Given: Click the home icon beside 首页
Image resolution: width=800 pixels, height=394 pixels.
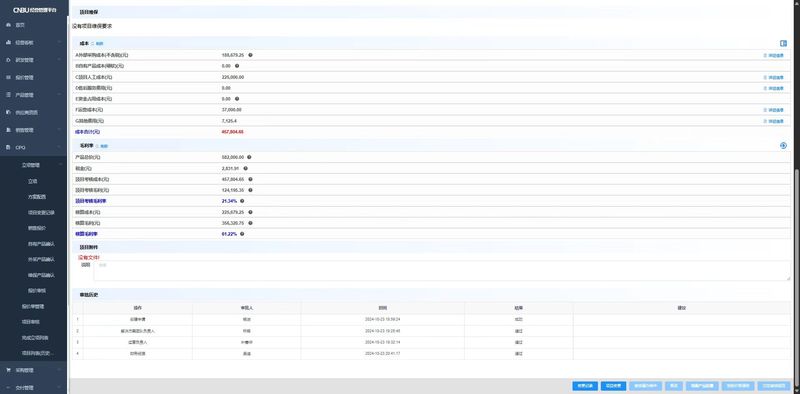Looking at the screenshot, I should click(8, 24).
